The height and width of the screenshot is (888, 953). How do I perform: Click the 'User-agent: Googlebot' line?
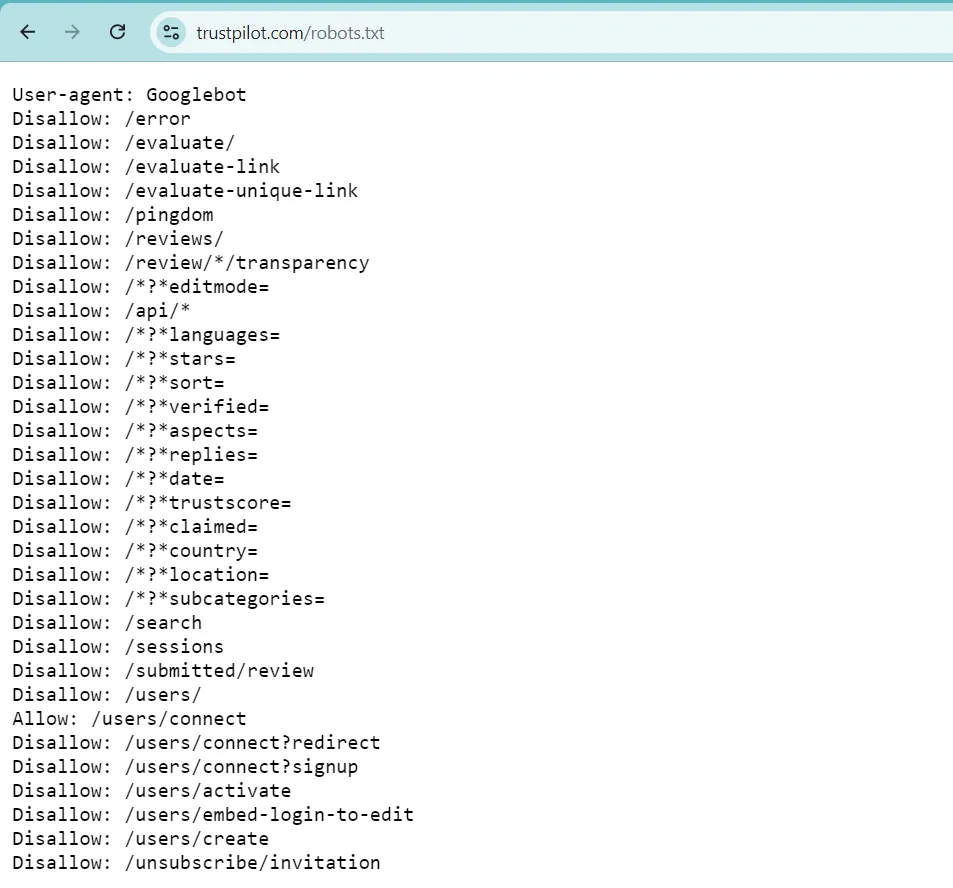pos(129,95)
